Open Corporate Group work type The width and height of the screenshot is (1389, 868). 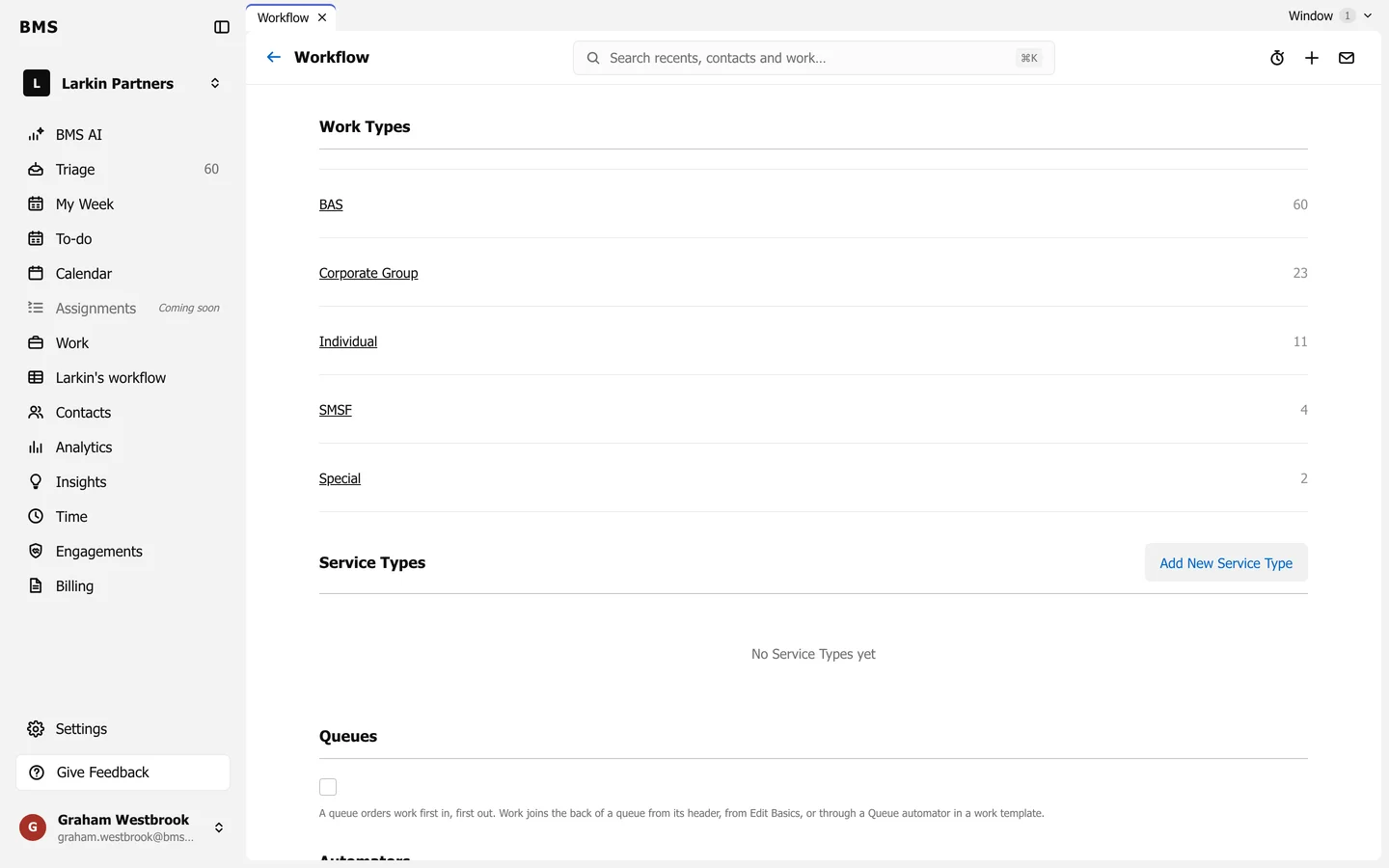[x=368, y=273]
